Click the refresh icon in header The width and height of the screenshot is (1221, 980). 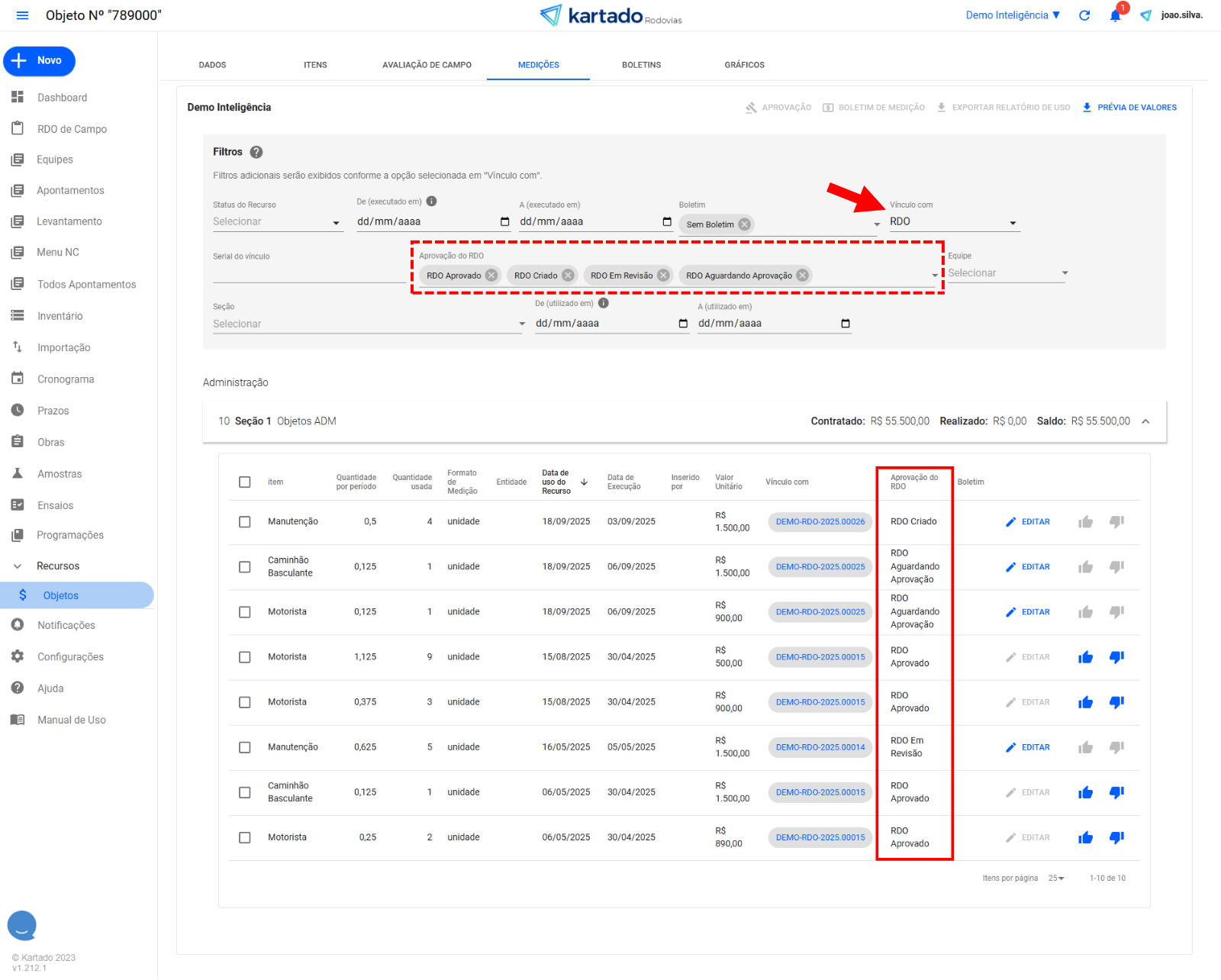(1084, 15)
